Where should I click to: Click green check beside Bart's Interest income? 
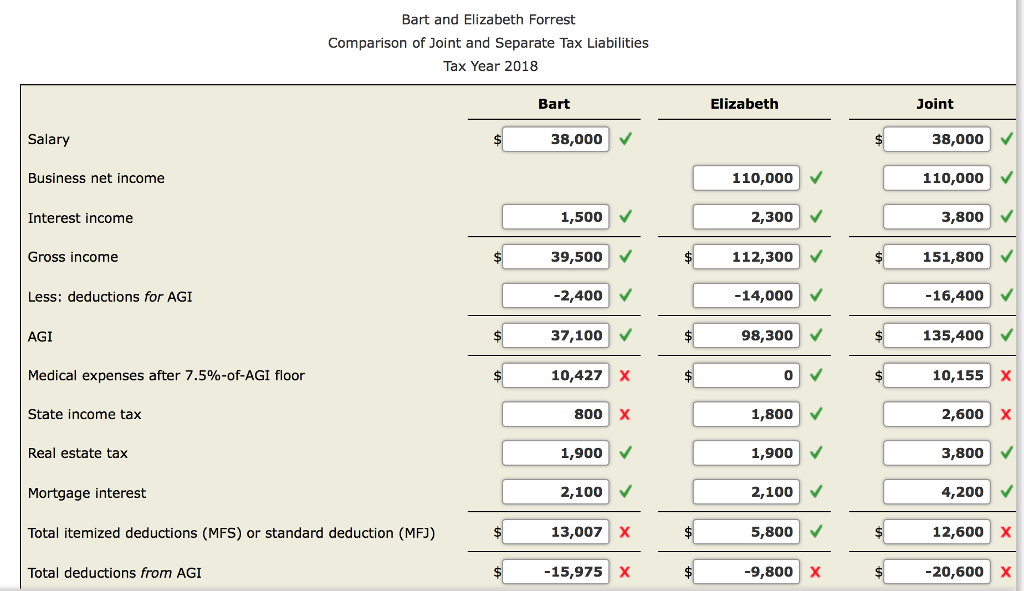tap(626, 216)
